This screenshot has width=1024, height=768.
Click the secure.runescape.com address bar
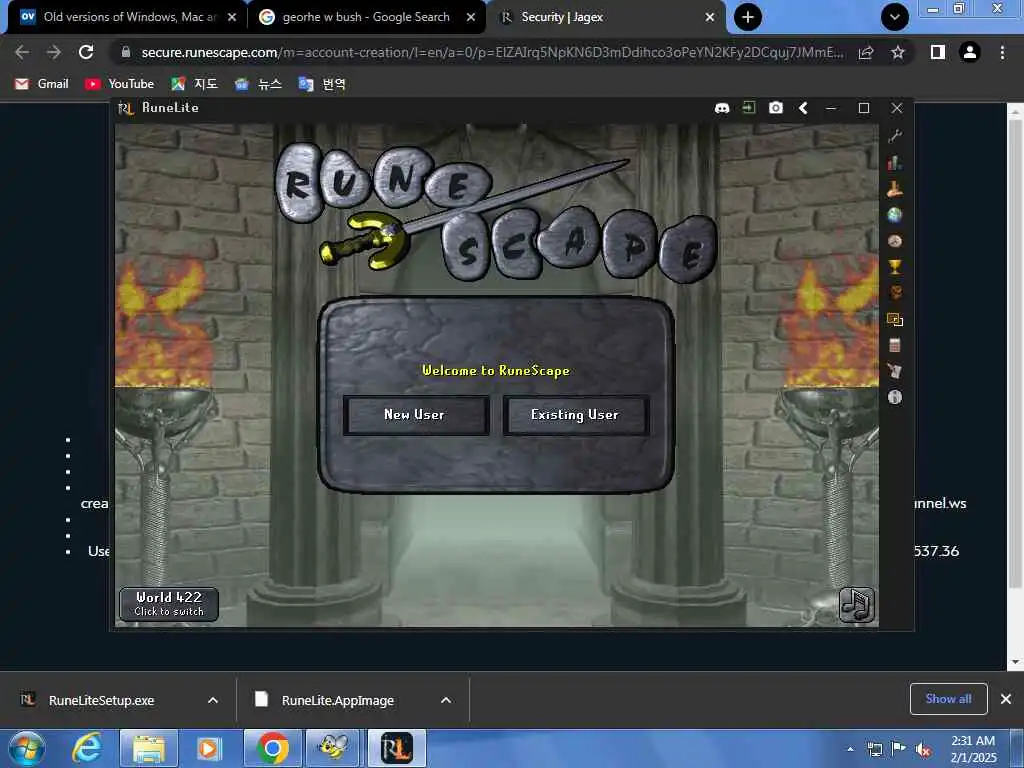point(490,52)
